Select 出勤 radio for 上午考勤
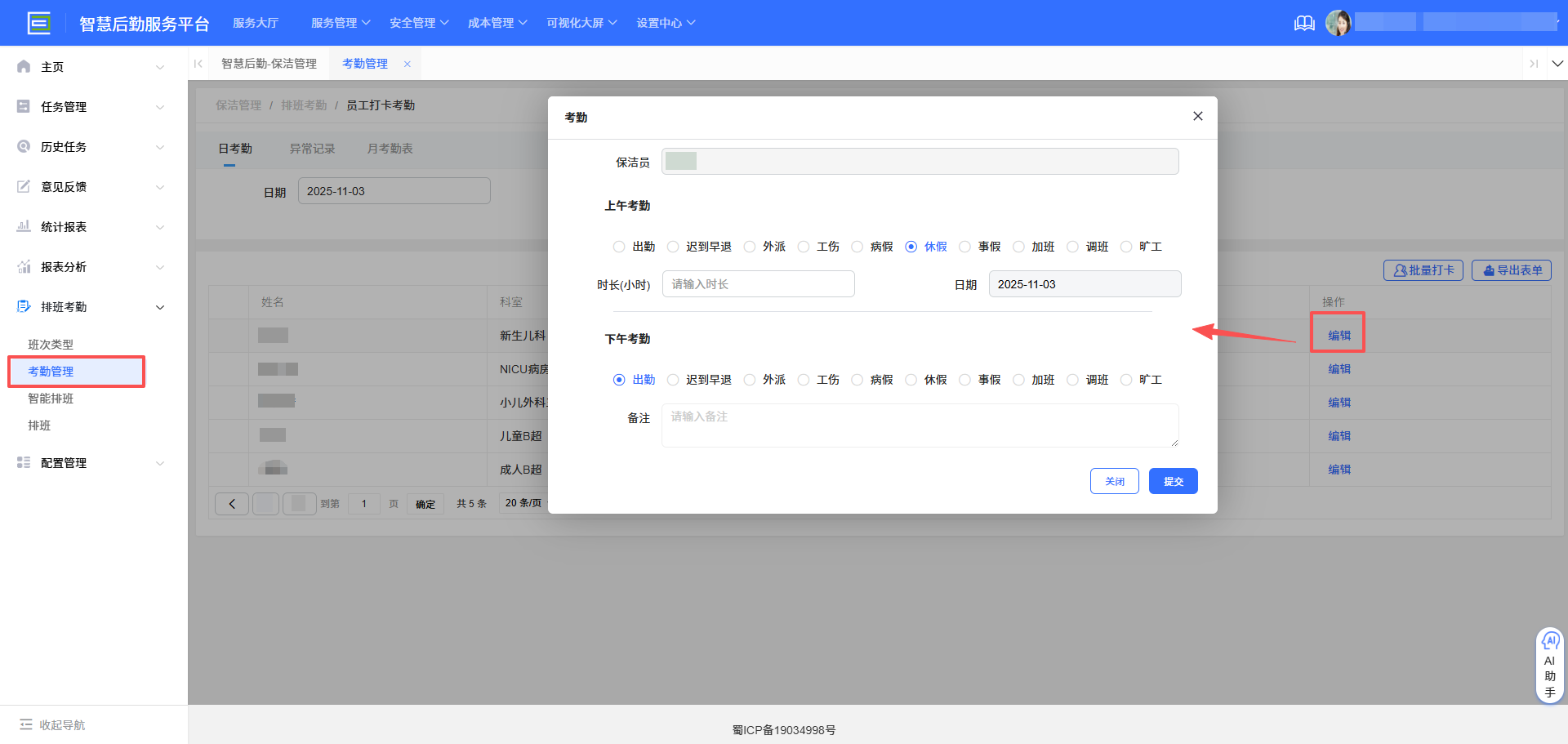Viewport: 1568px width, 744px height. [x=618, y=246]
